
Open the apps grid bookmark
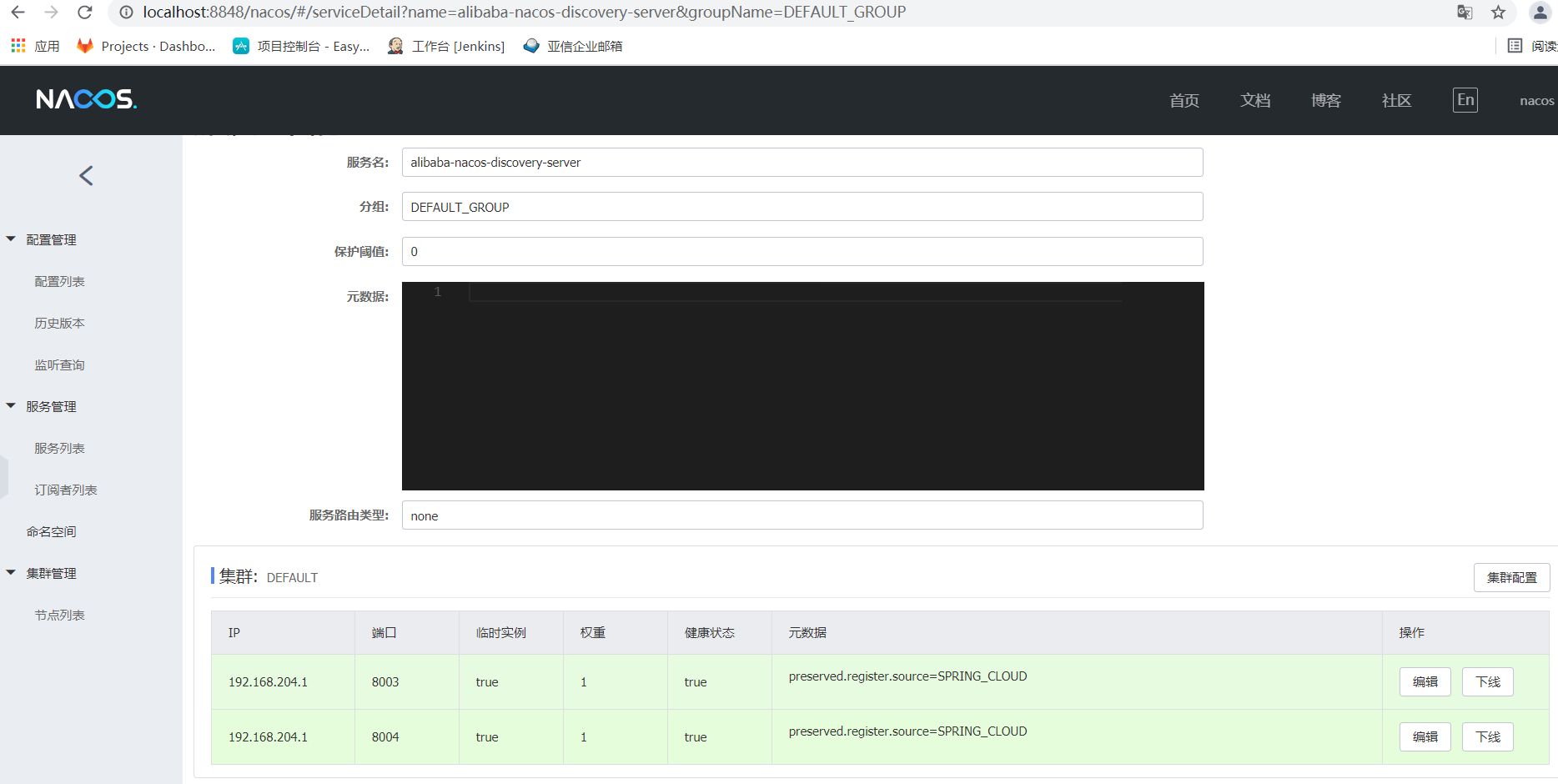point(35,46)
